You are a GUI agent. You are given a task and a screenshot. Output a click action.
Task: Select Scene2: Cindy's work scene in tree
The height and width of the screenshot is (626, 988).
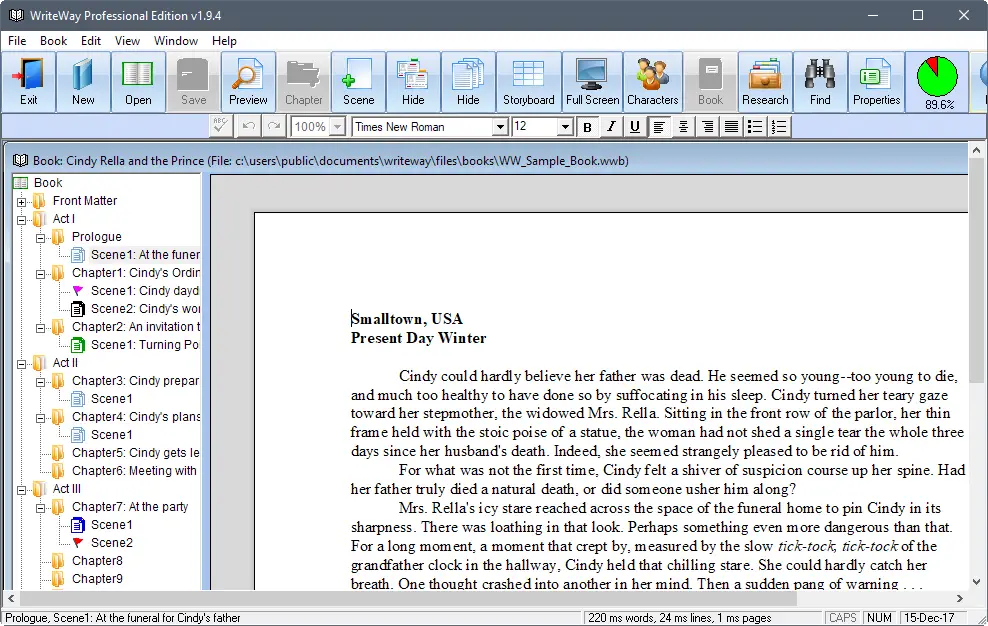pyautogui.click(x=145, y=309)
